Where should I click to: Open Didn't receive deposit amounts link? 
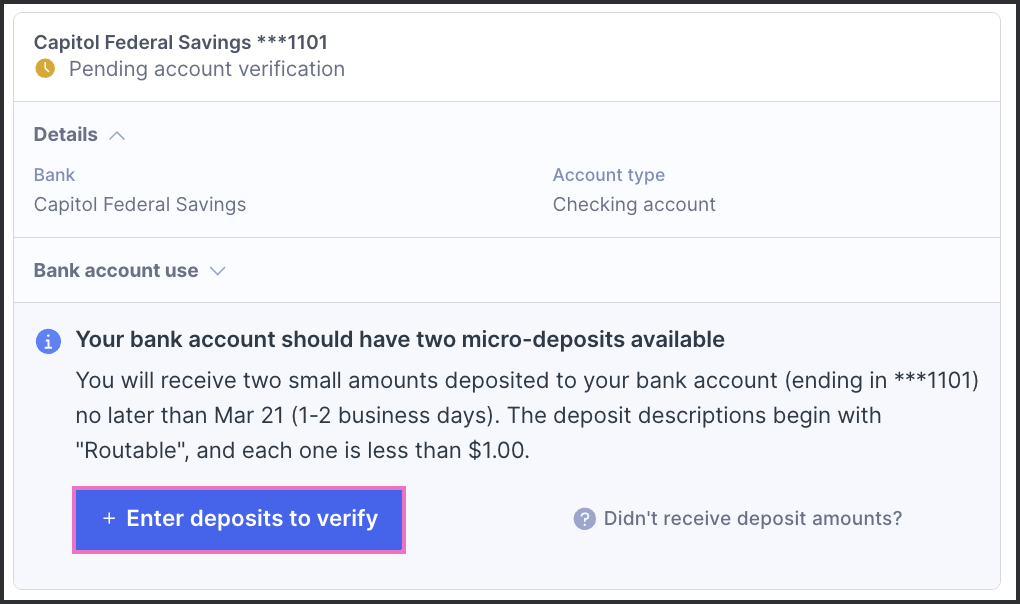click(x=753, y=518)
